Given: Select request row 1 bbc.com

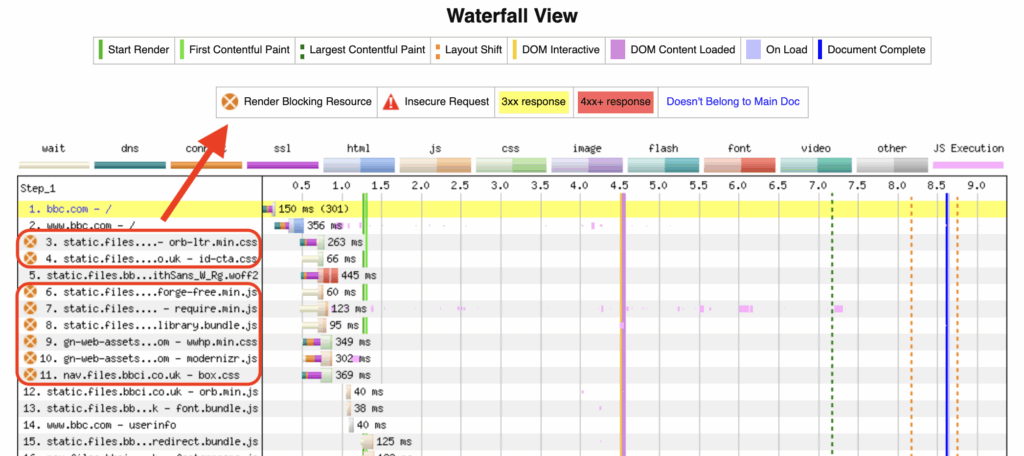Looking at the screenshot, I should click(x=70, y=209).
